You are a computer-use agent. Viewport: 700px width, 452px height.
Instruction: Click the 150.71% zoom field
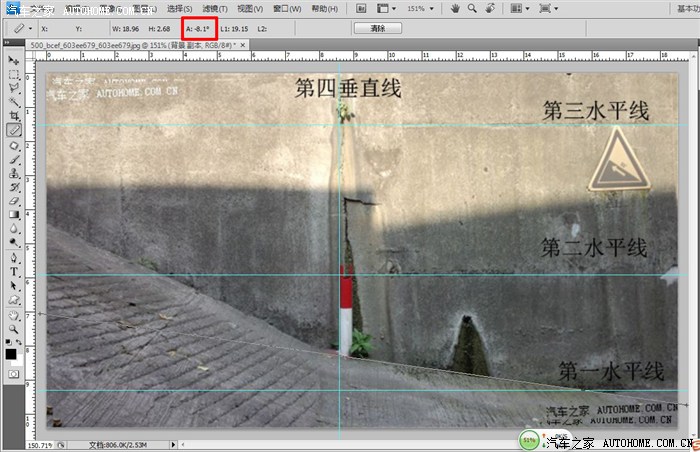[x=40, y=445]
